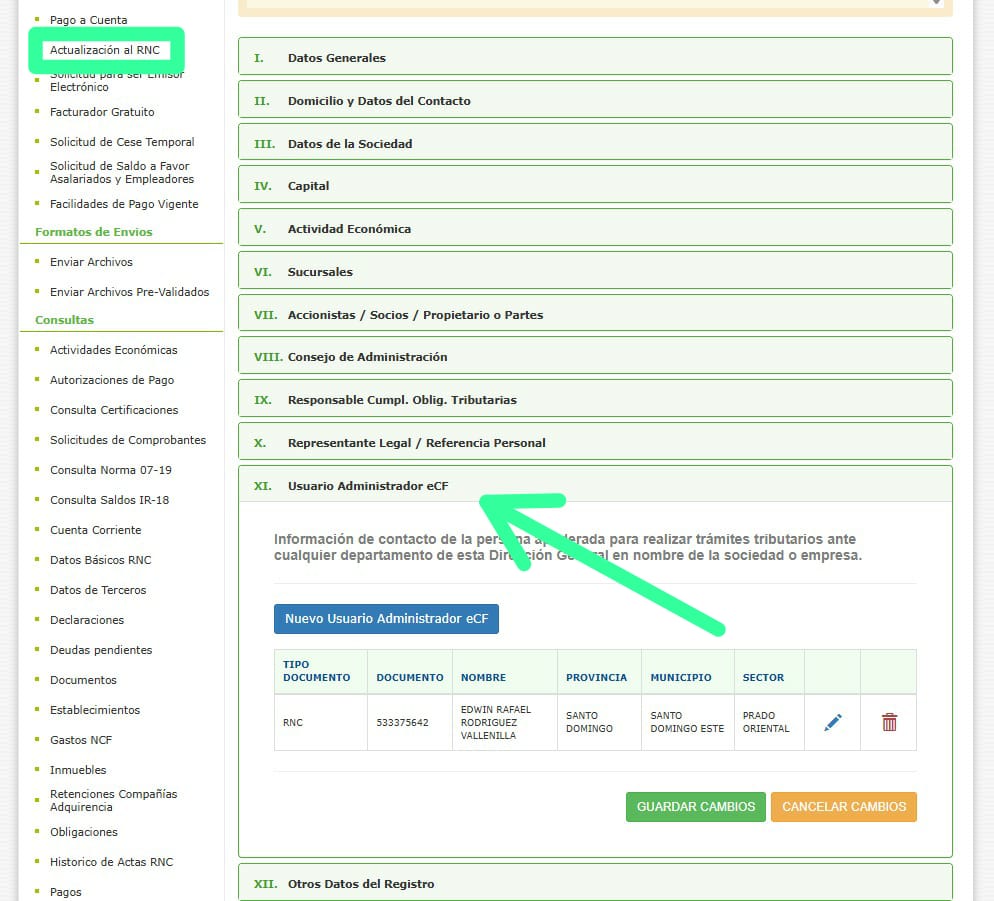Click Nuevo Usuario Administrador eCF button
The image size is (994, 901).
[x=386, y=619]
